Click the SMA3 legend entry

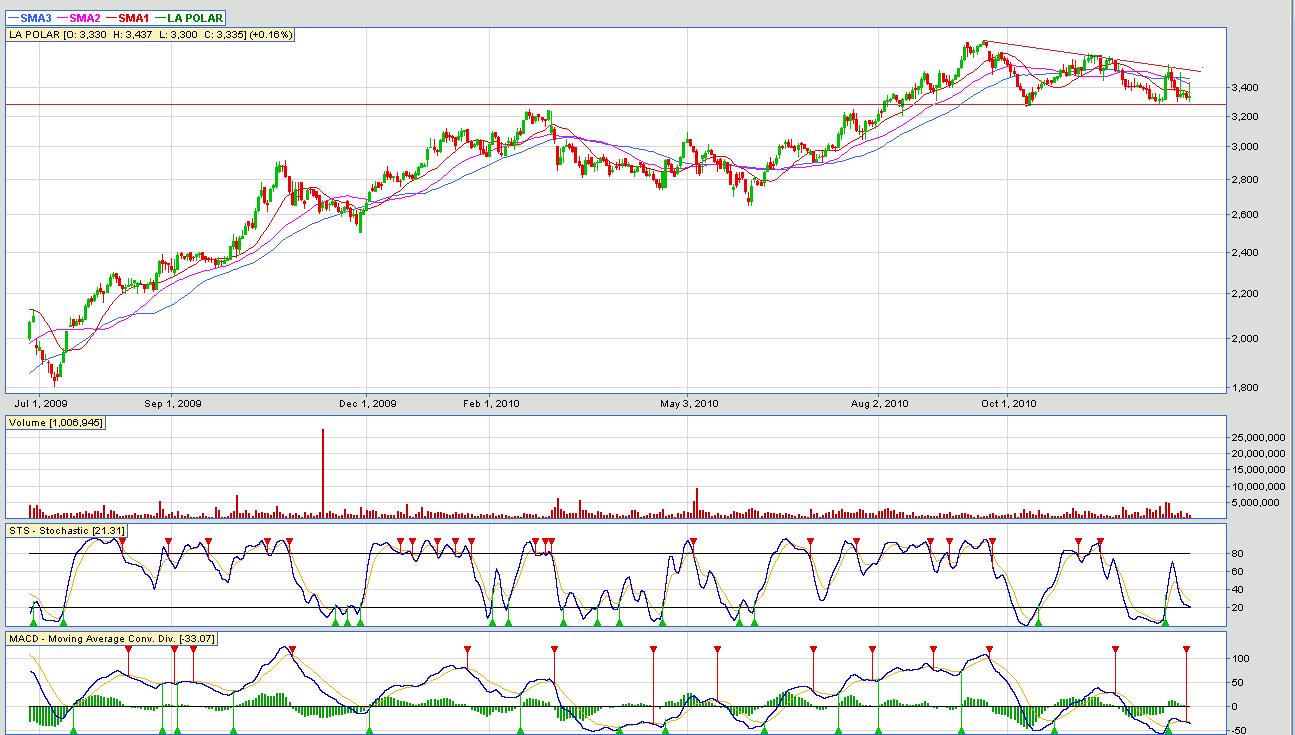(x=34, y=18)
